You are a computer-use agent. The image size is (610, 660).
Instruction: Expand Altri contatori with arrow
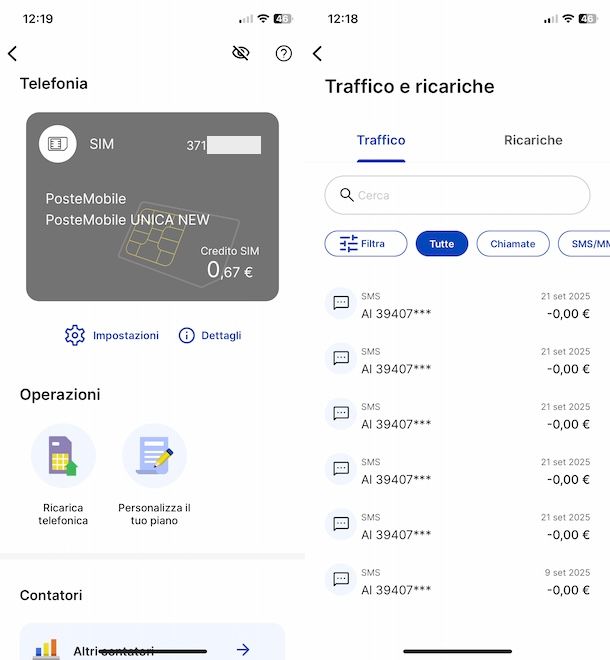pos(243,650)
